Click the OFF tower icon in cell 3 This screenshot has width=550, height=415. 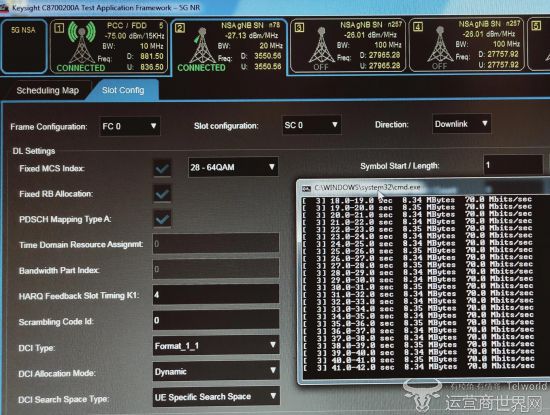321,46
